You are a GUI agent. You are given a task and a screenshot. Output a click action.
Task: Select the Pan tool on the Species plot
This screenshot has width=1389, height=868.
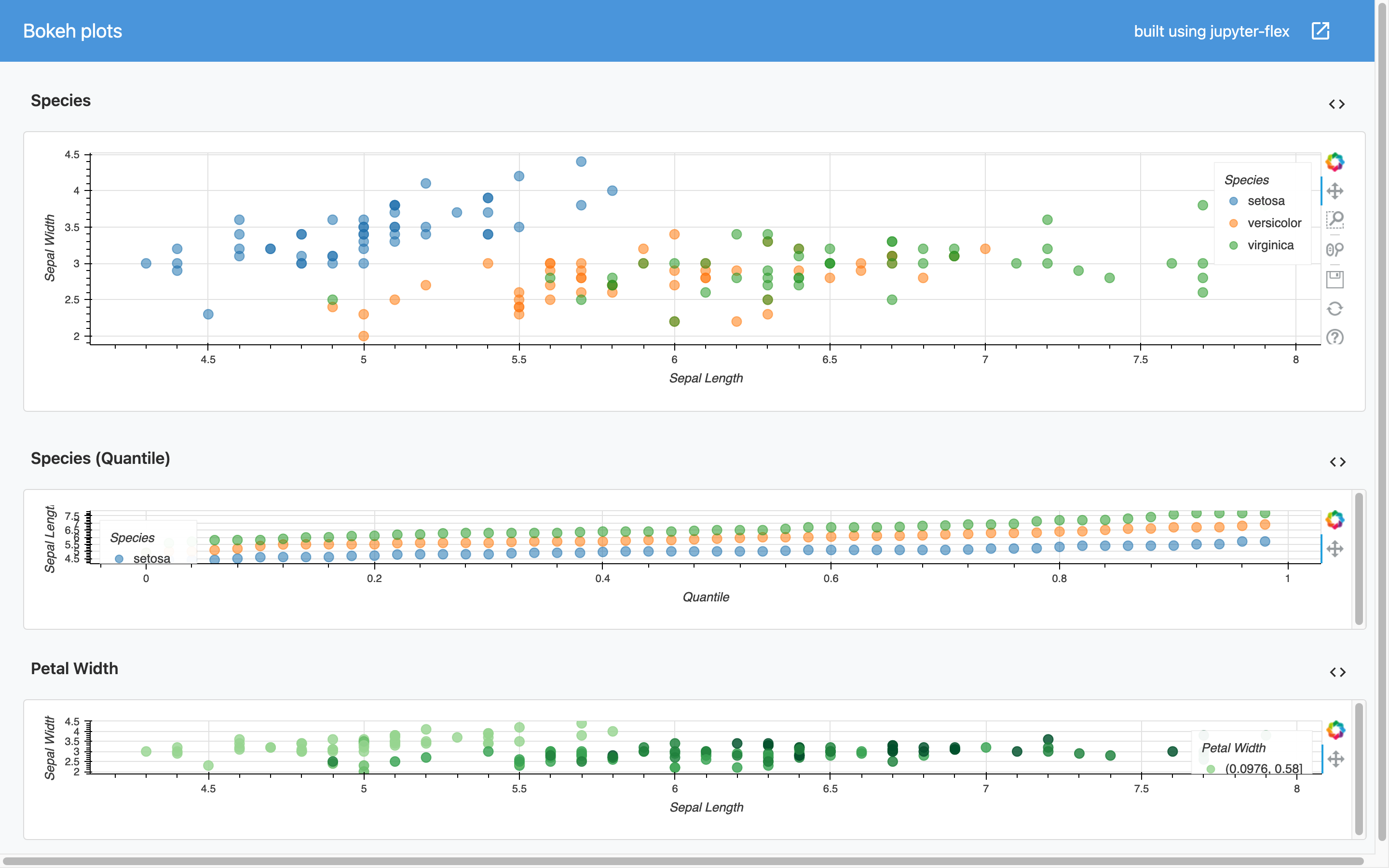click(x=1335, y=190)
